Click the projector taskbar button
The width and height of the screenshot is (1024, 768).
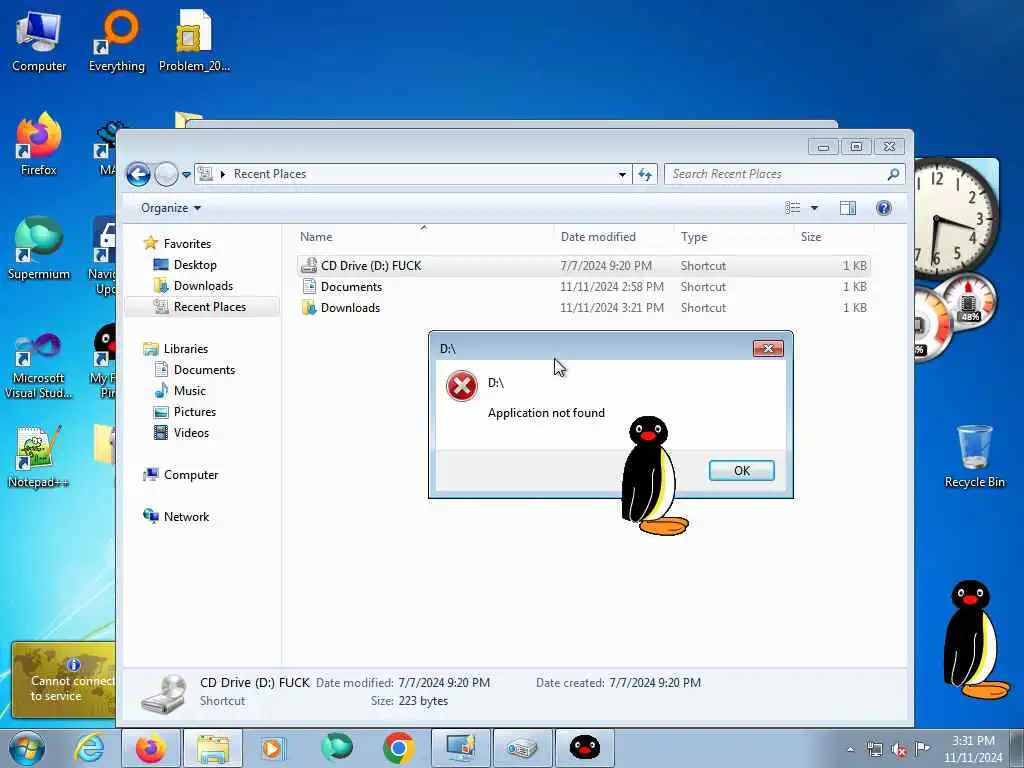(522, 748)
